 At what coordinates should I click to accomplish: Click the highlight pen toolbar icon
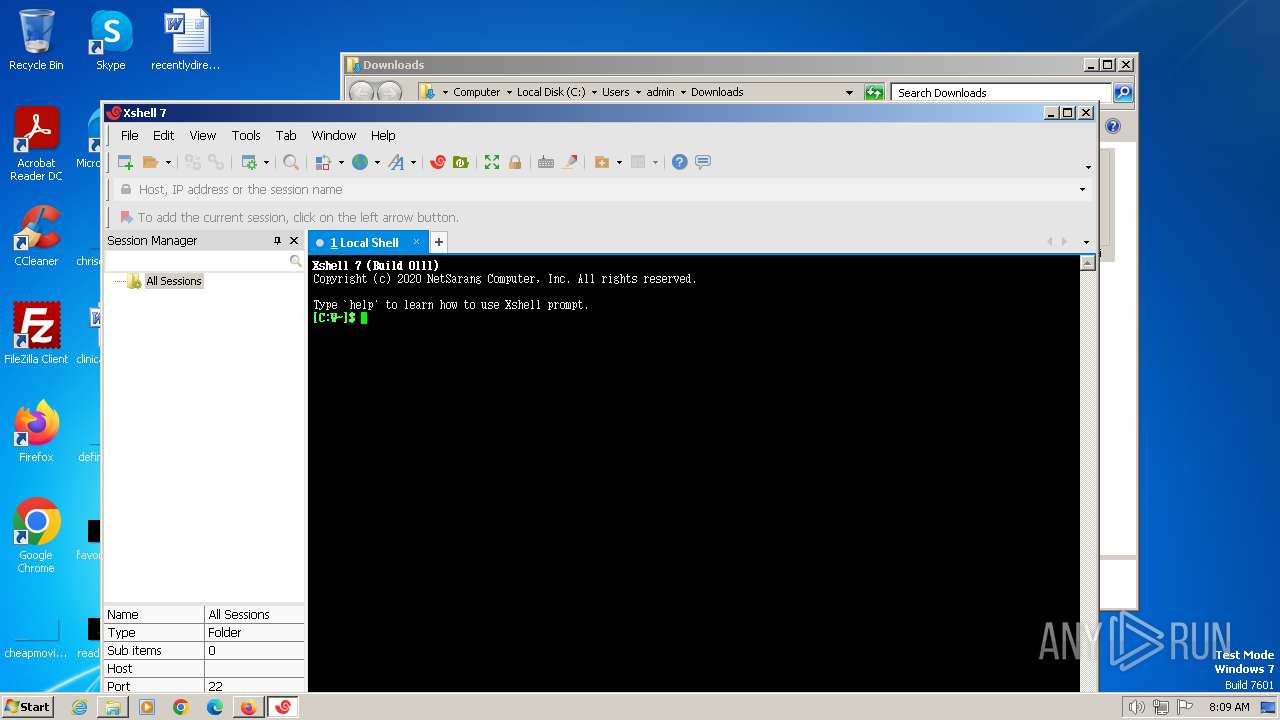click(x=570, y=162)
